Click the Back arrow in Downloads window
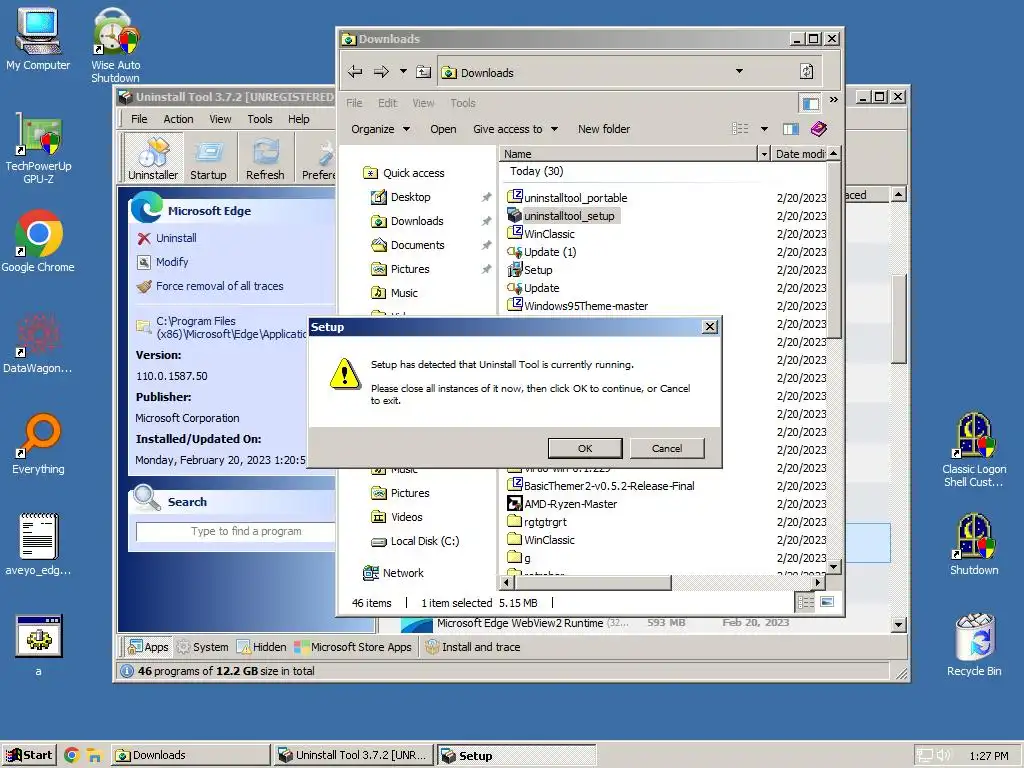This screenshot has width=1024, height=768. point(355,72)
